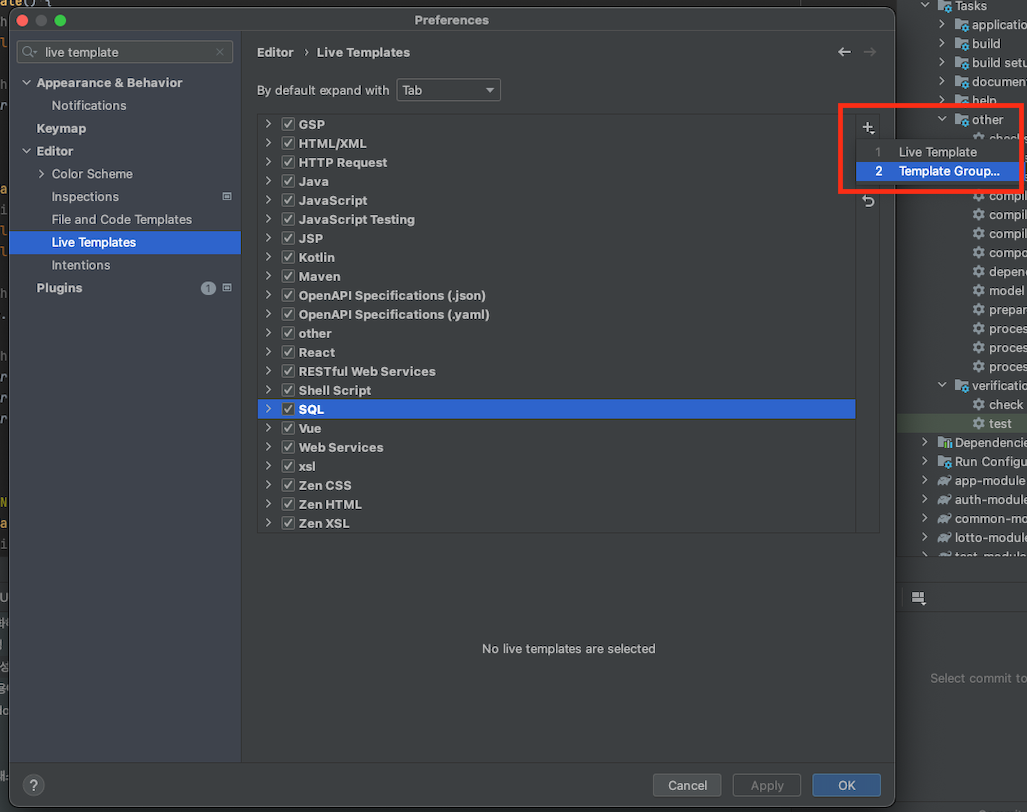Uncheck the GSP template group

pyautogui.click(x=288, y=124)
